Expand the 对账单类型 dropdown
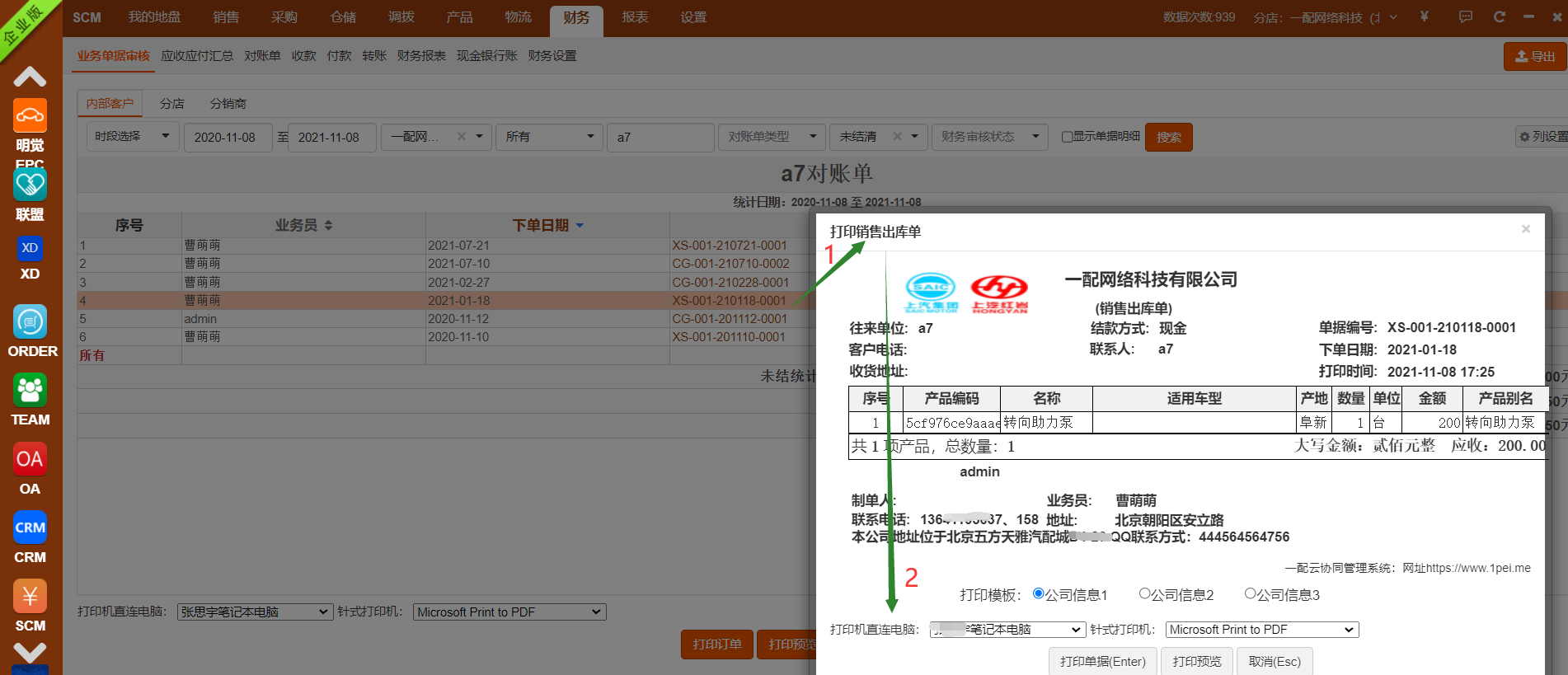This screenshot has height=675, width=1568. pyautogui.click(x=771, y=137)
